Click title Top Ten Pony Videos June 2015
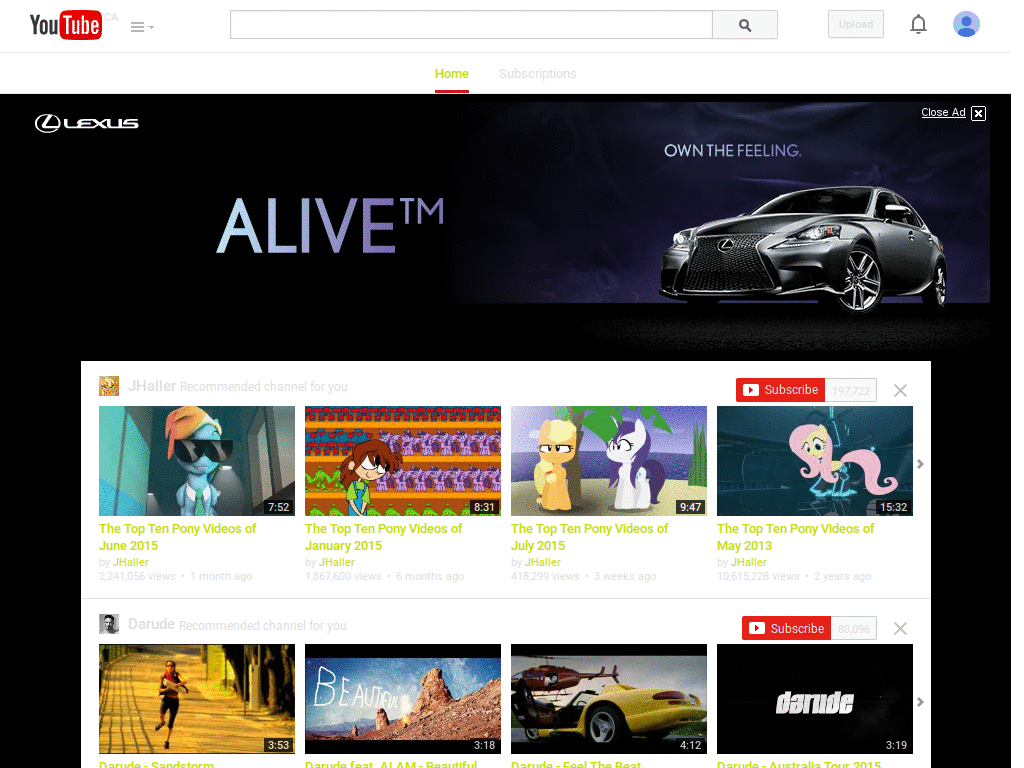 [x=178, y=537]
